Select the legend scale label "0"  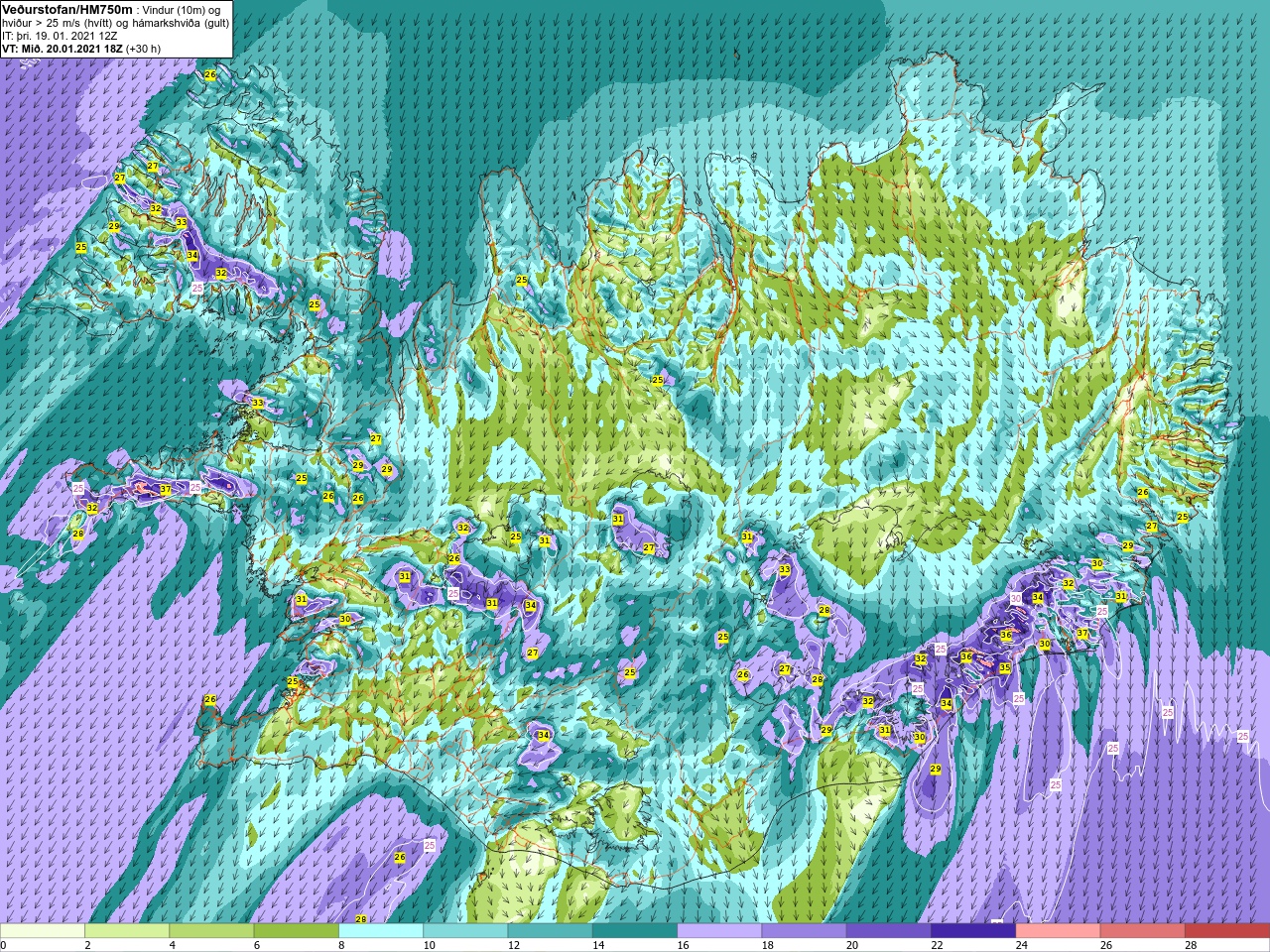[x=3, y=945]
